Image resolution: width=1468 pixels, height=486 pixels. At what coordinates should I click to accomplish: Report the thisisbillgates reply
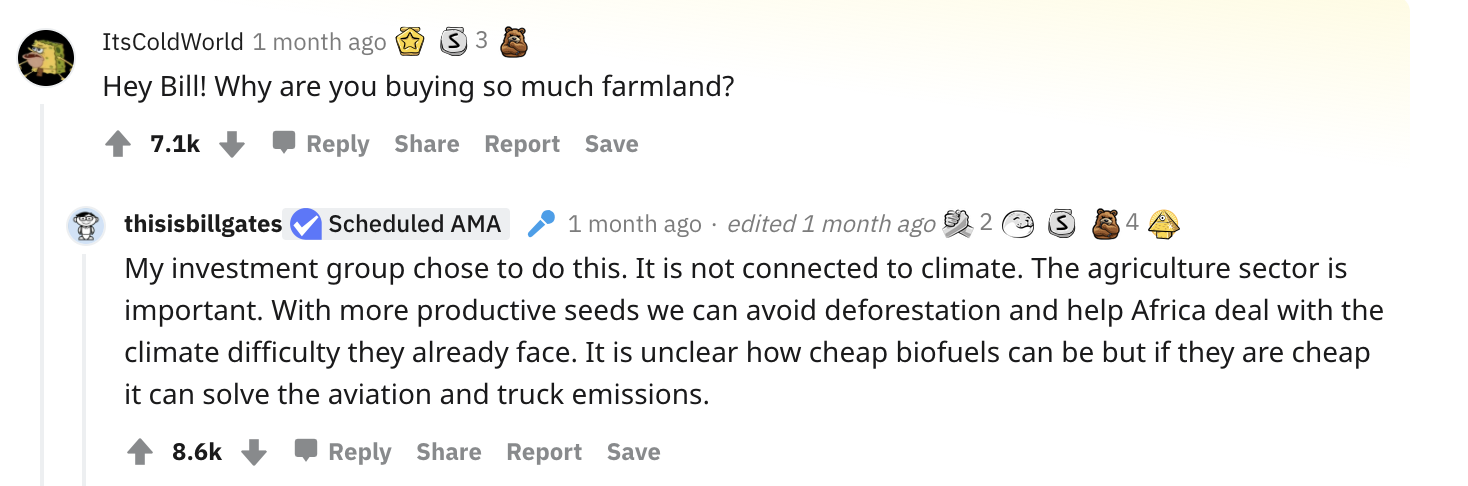pos(544,452)
